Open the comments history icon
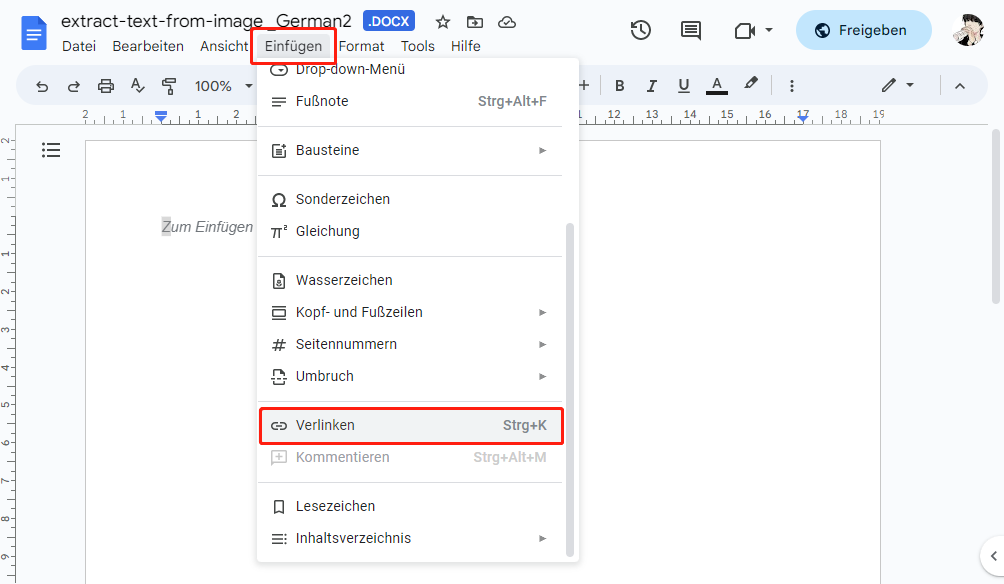This screenshot has height=584, width=1004. tap(691, 30)
